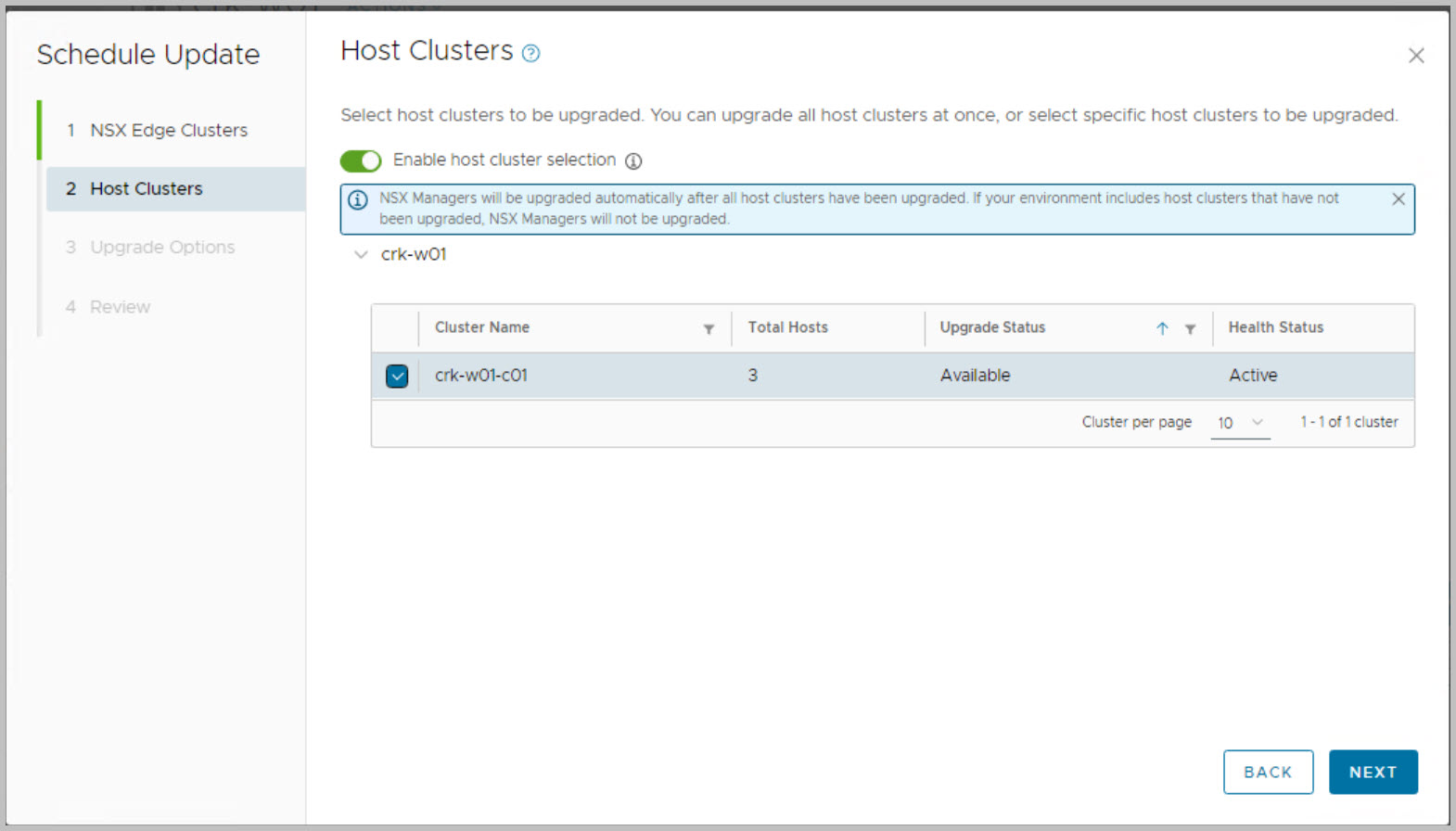Screen dimensions: 1456x831
Task: Select the Host Clusters step
Action: pos(146,189)
